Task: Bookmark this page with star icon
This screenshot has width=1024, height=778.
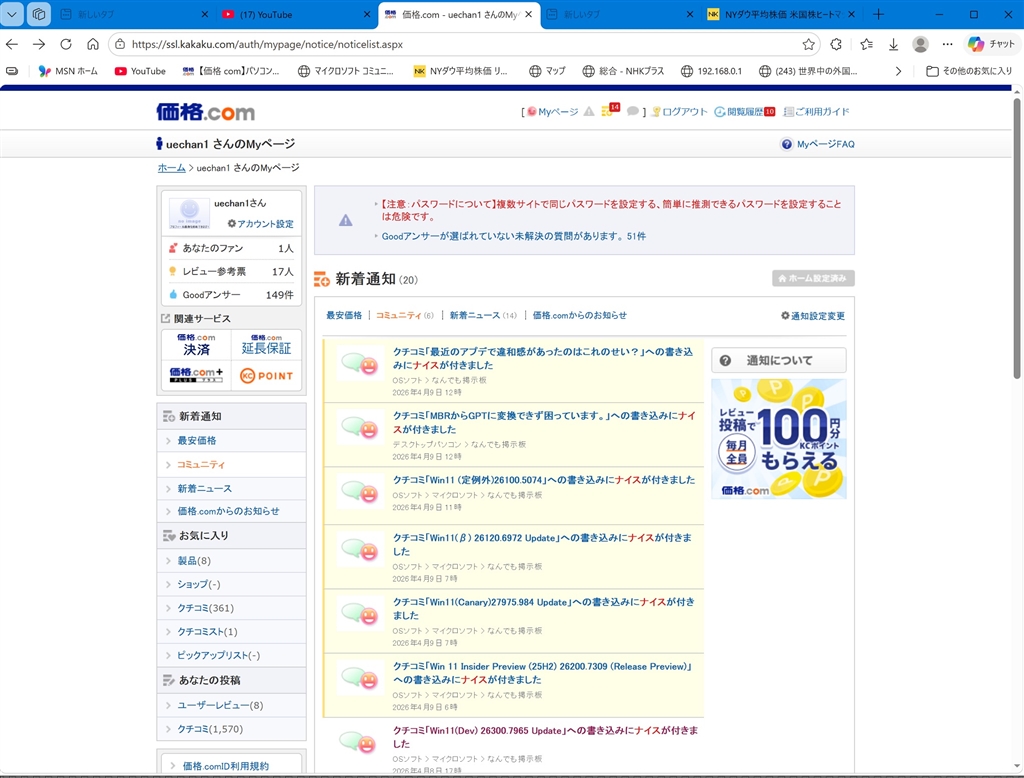Action: [808, 44]
